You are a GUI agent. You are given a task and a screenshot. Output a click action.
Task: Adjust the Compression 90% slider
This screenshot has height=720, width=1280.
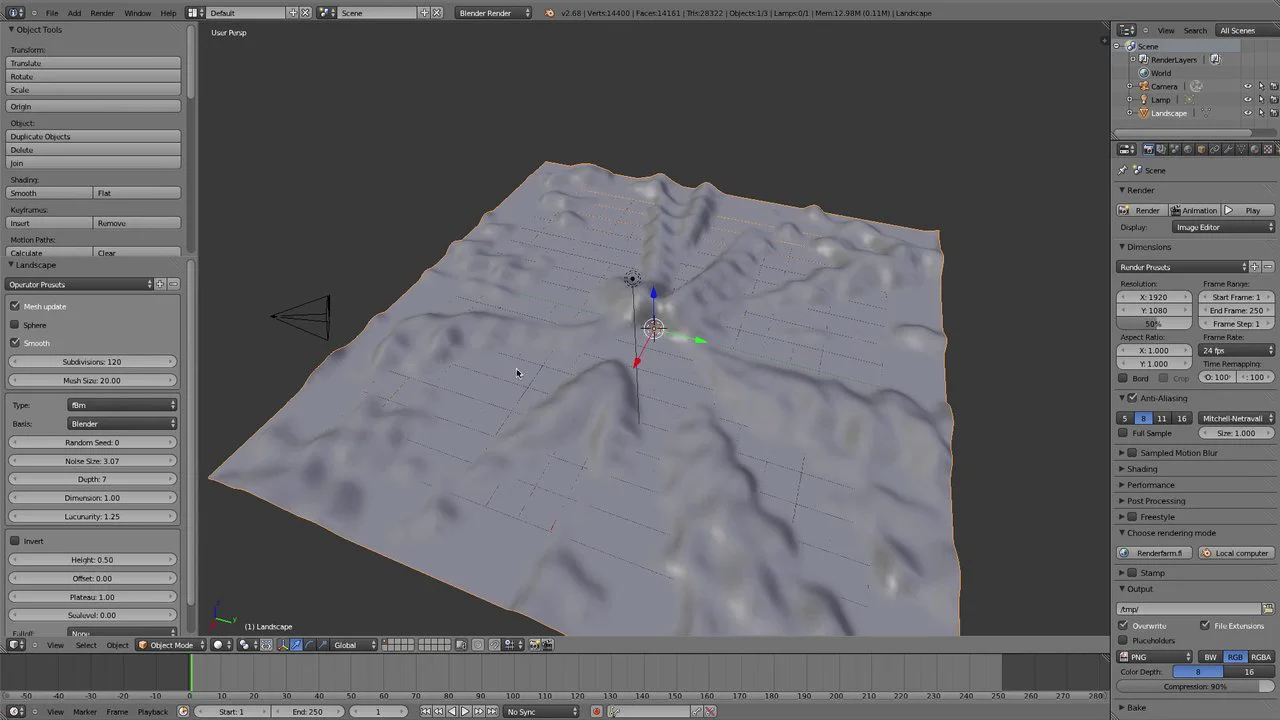coord(1196,686)
